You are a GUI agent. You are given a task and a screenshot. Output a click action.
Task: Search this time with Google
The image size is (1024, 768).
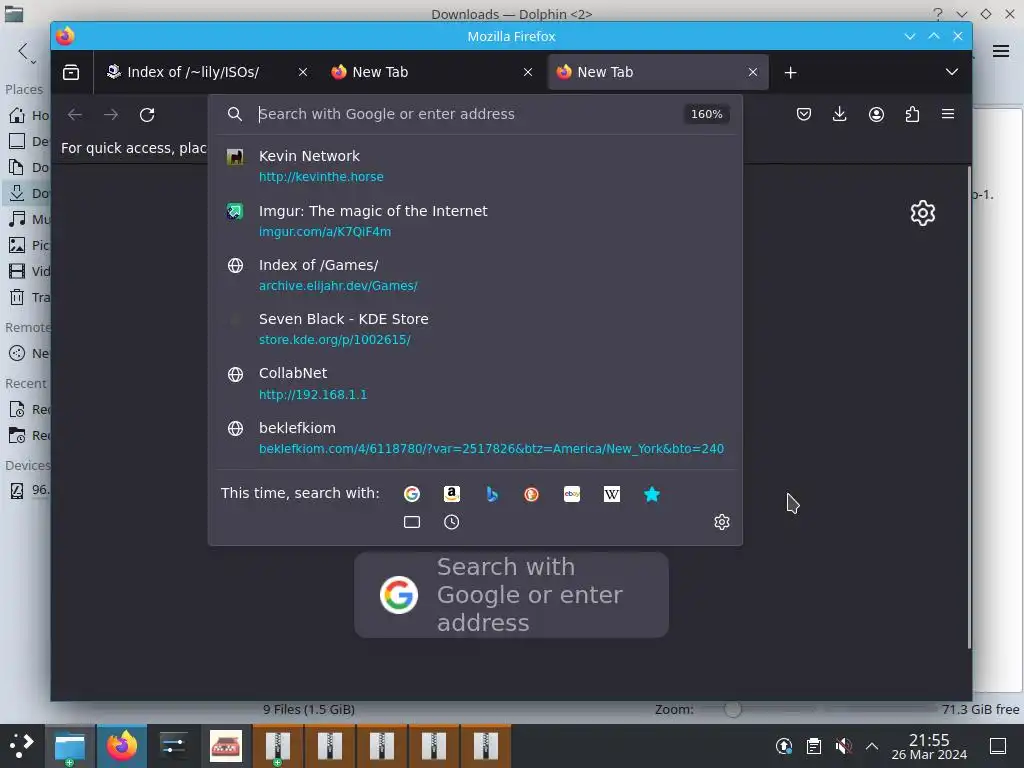(x=411, y=494)
